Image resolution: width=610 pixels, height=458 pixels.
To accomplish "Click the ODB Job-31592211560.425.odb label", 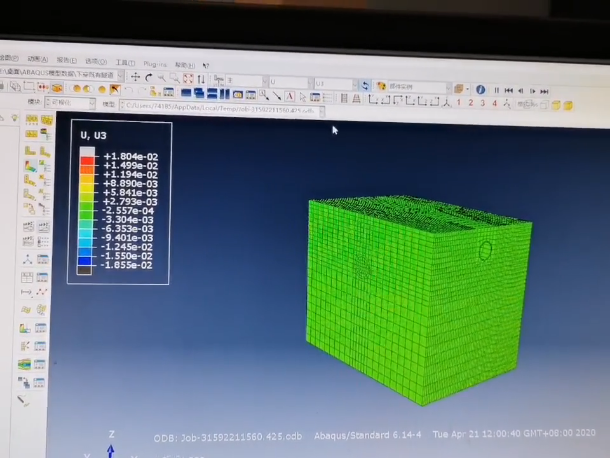I will (x=228, y=437).
